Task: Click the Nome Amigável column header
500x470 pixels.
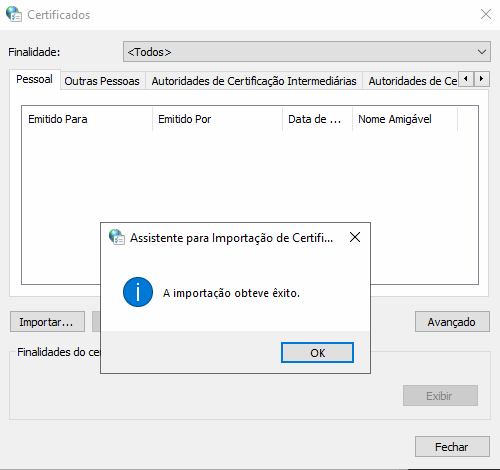Action: coord(405,119)
